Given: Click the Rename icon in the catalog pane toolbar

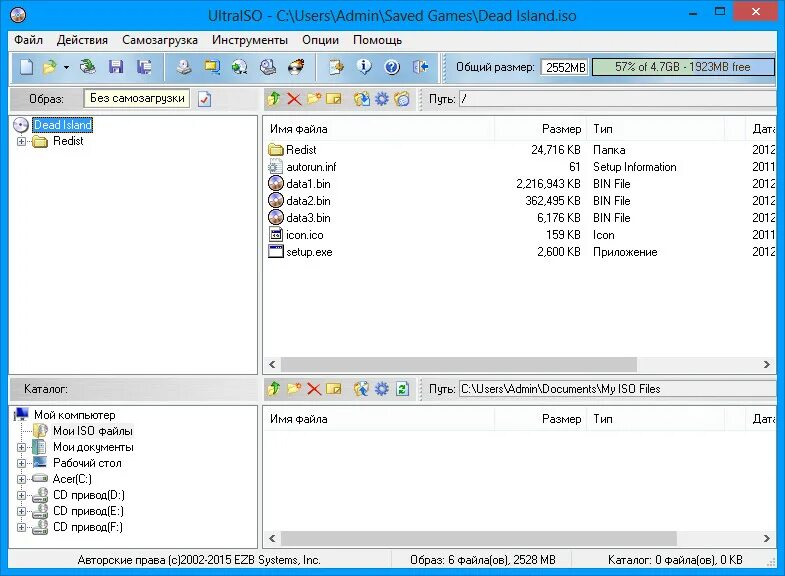Looking at the screenshot, I should tap(334, 388).
